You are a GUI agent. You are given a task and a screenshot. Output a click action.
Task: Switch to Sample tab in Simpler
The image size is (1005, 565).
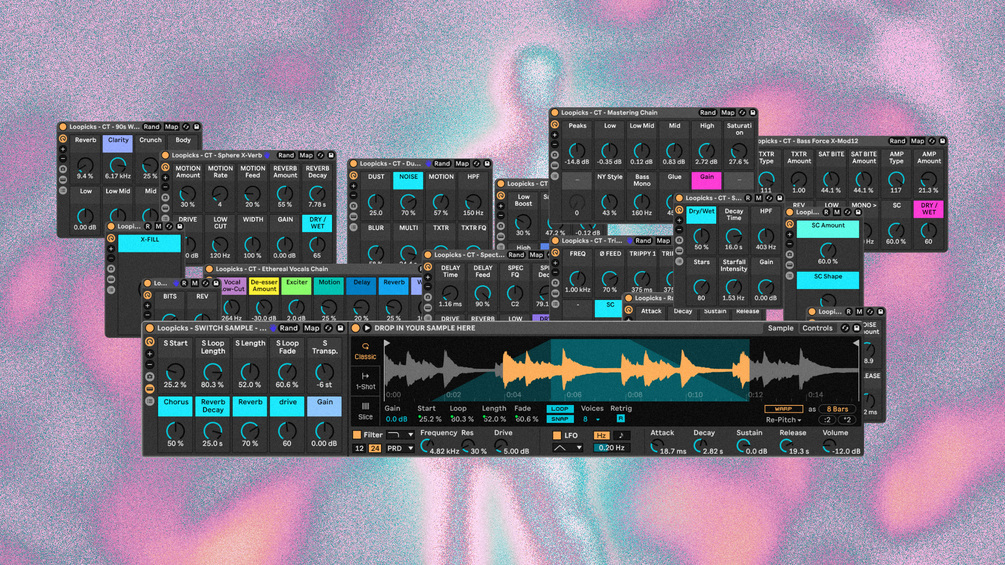coord(780,328)
